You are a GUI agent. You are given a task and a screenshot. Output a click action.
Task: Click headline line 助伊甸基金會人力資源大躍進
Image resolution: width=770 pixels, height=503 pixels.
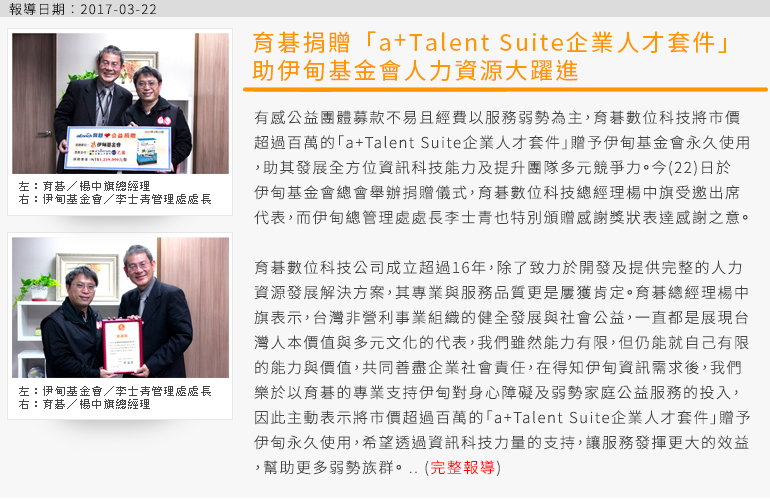[x=415, y=70]
